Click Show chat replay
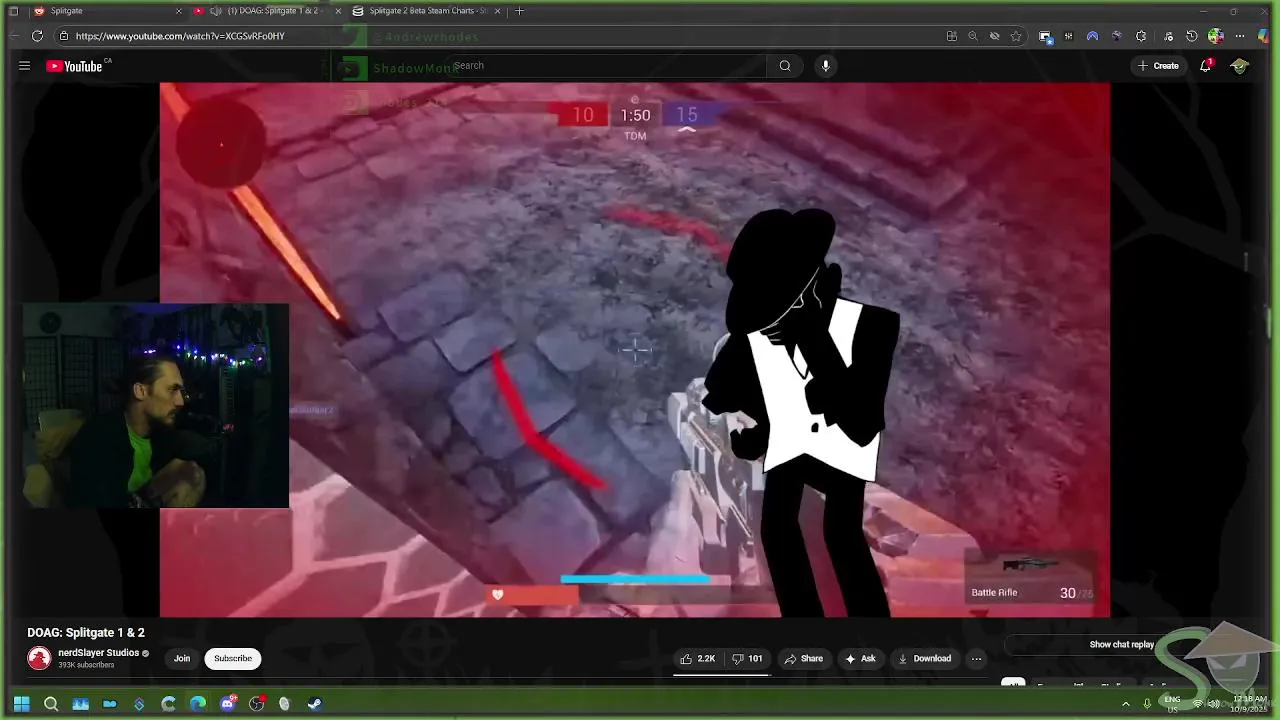Screen dimensions: 1280x720 1121,645
